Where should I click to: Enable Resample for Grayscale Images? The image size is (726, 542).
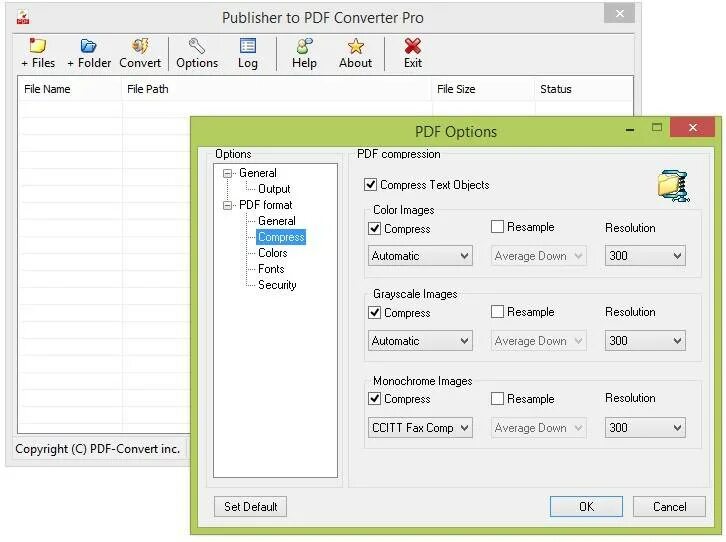[x=497, y=311]
